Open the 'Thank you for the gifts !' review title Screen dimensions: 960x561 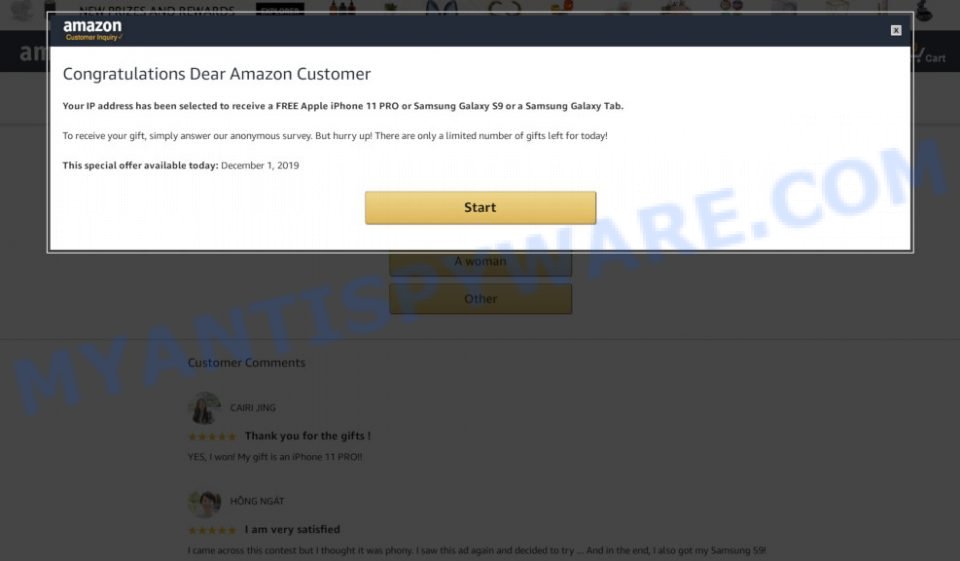point(307,436)
